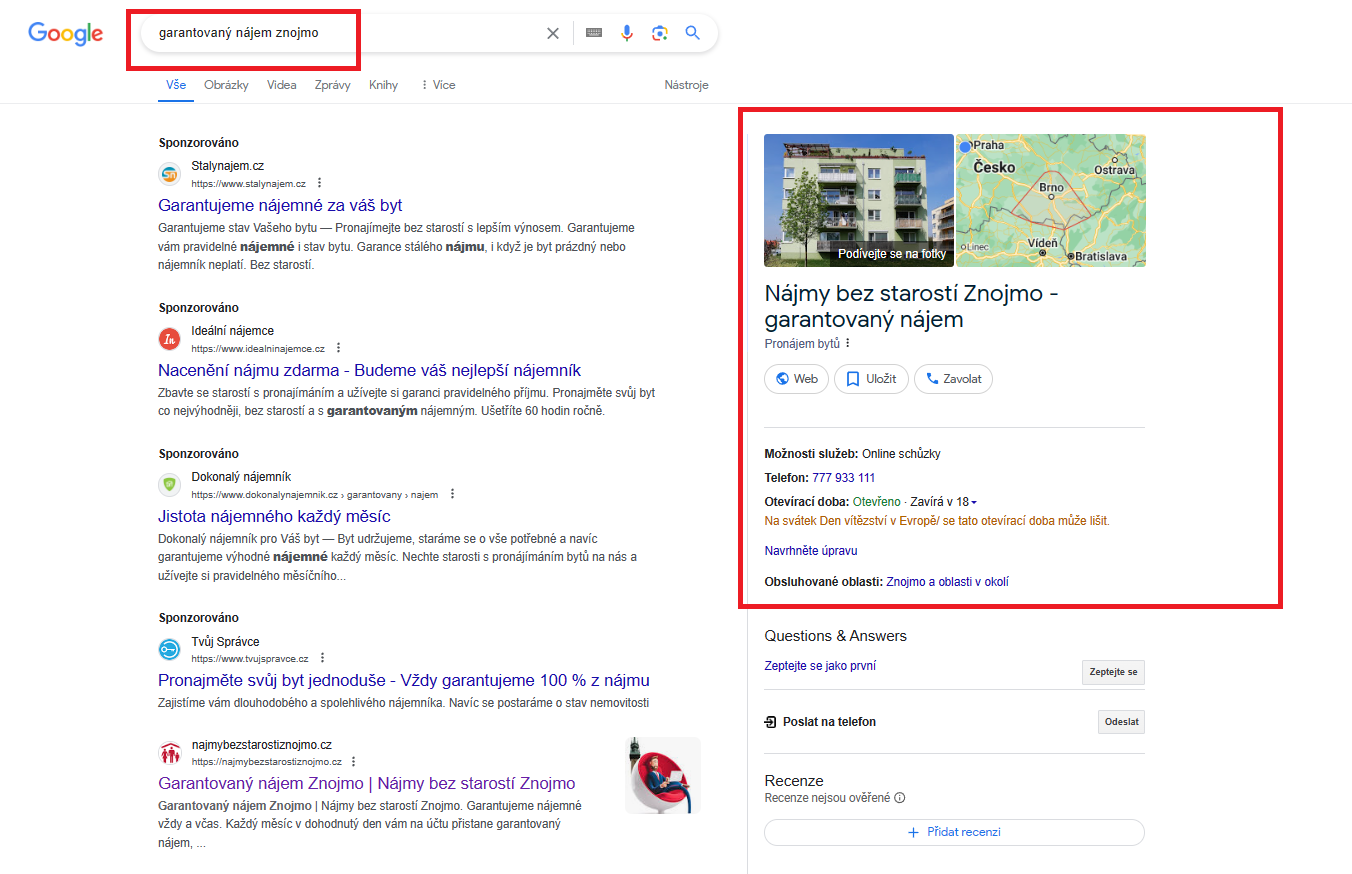1352x874 pixels.
Task: Open three-dot menu next to najmybezstarostiznojmo.cz URL
Action: pyautogui.click(x=353, y=761)
